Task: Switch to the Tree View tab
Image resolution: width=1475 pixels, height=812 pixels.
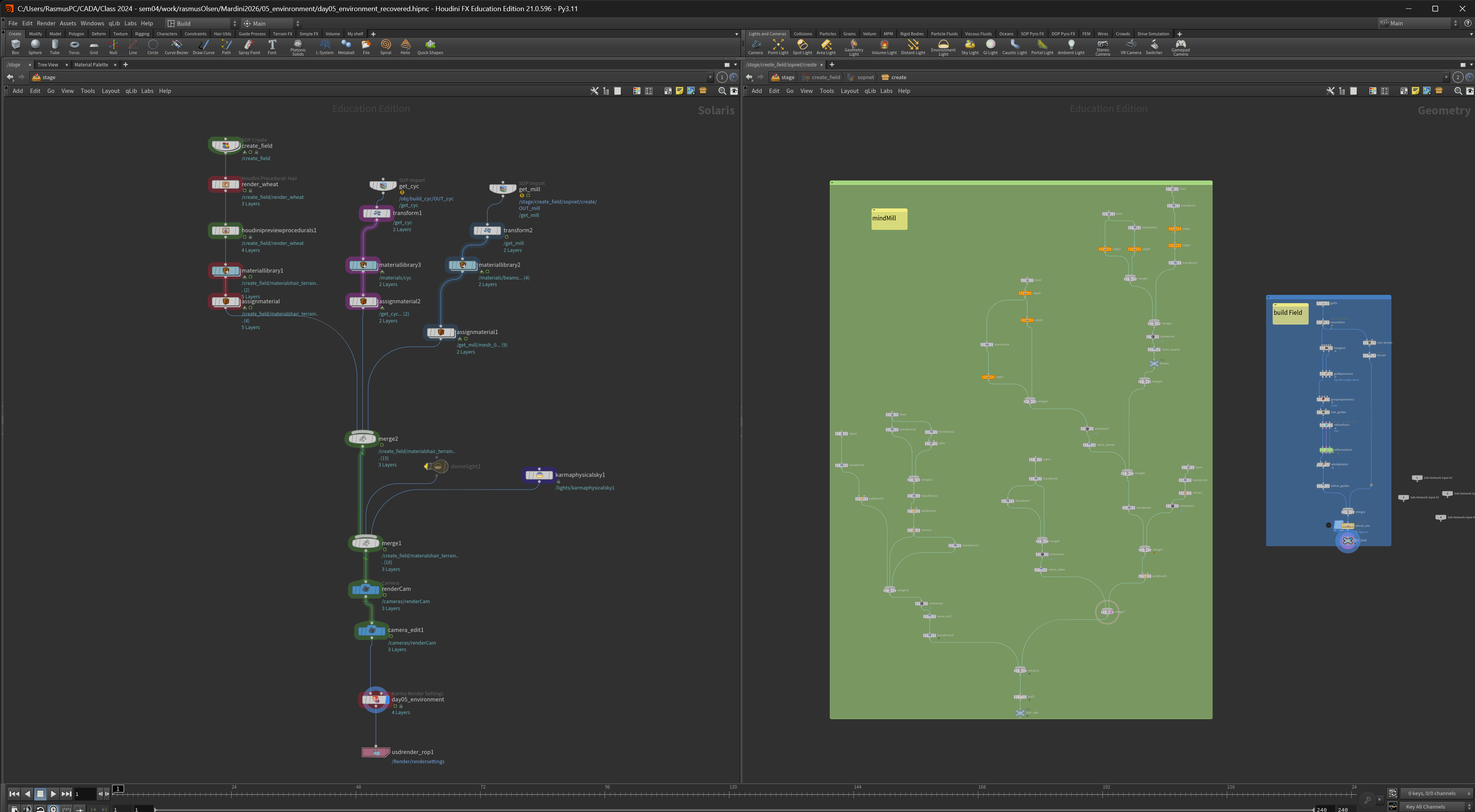Action: (48, 64)
